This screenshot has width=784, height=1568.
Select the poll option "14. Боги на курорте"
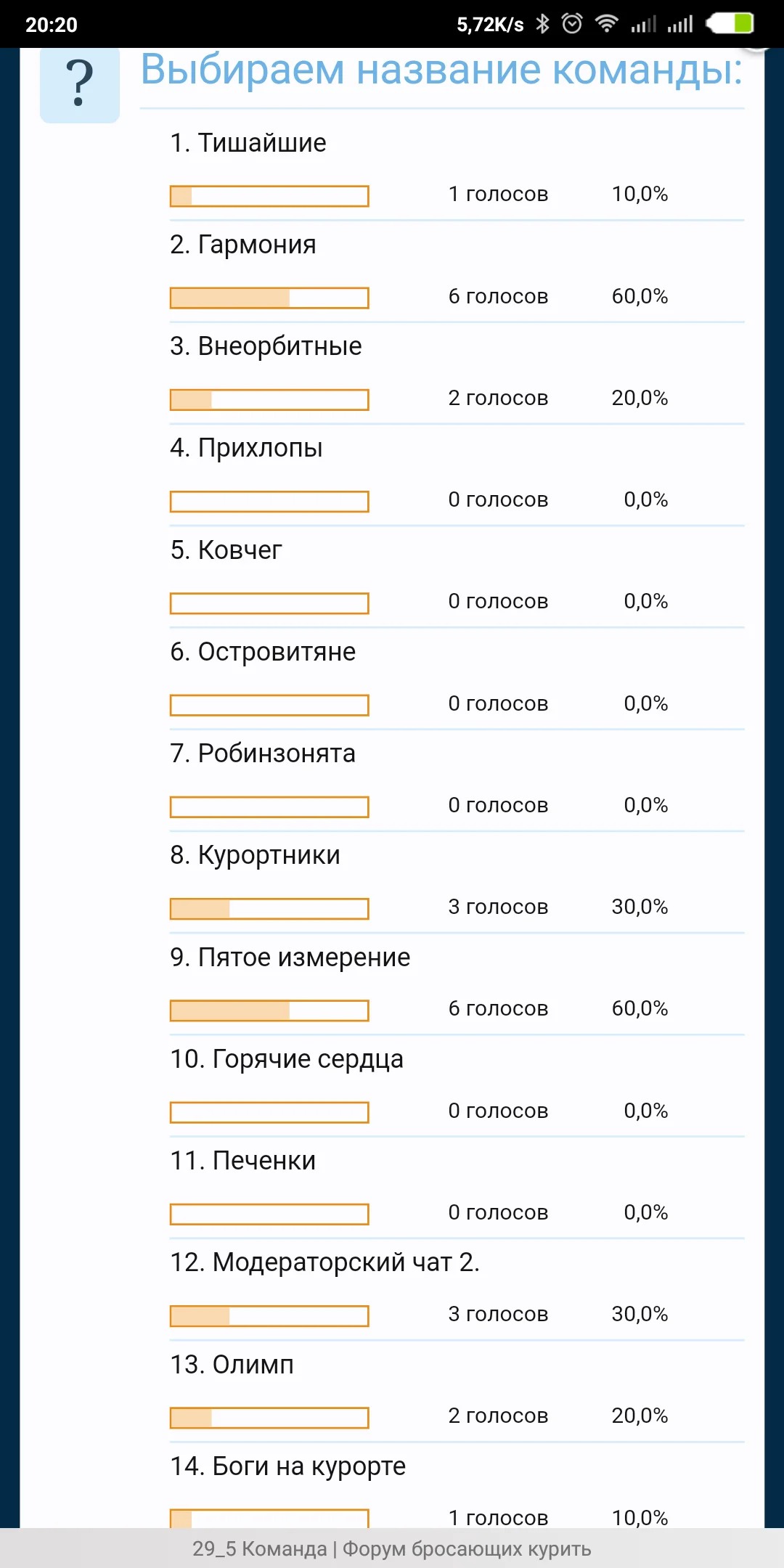point(287,1466)
